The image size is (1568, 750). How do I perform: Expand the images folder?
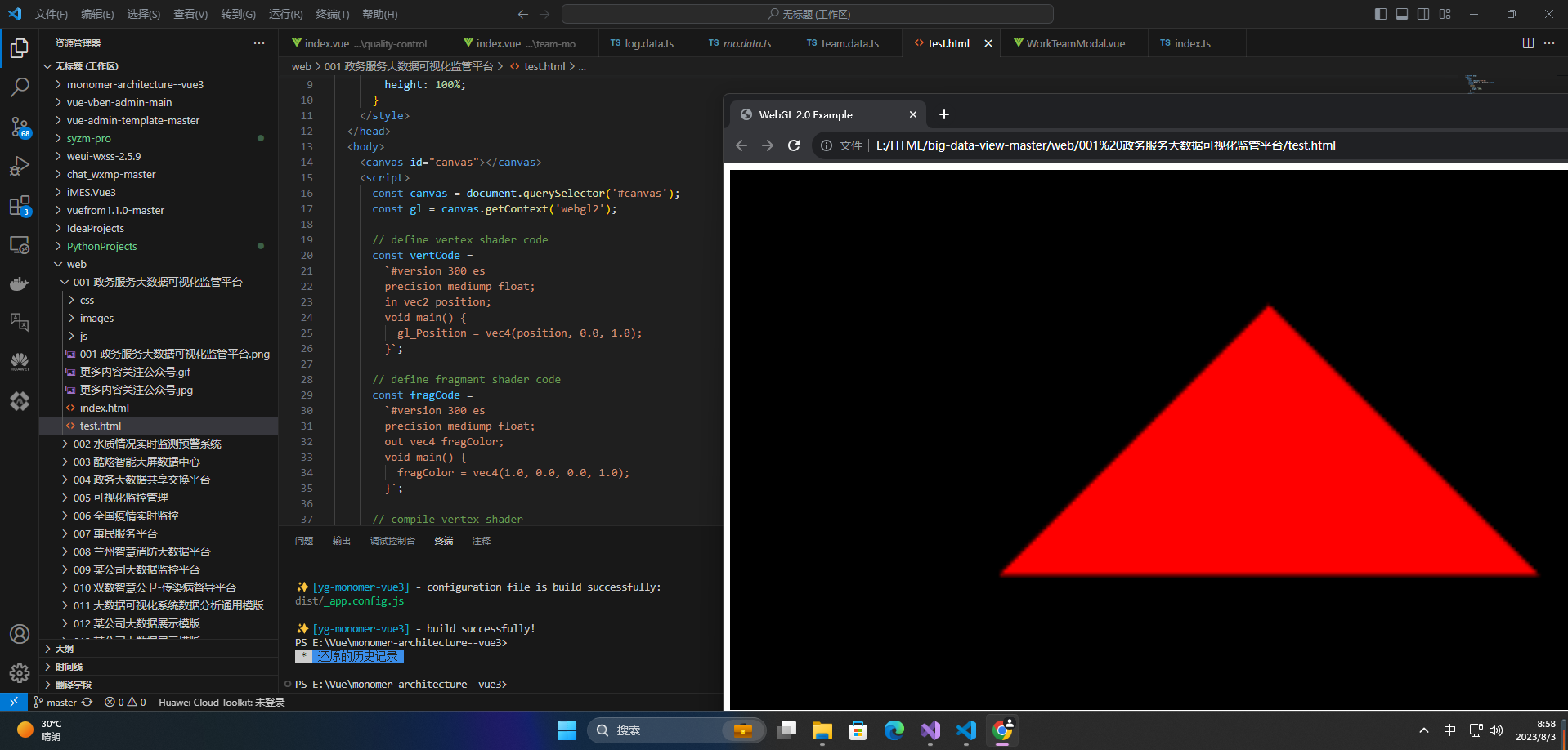click(x=159, y=318)
